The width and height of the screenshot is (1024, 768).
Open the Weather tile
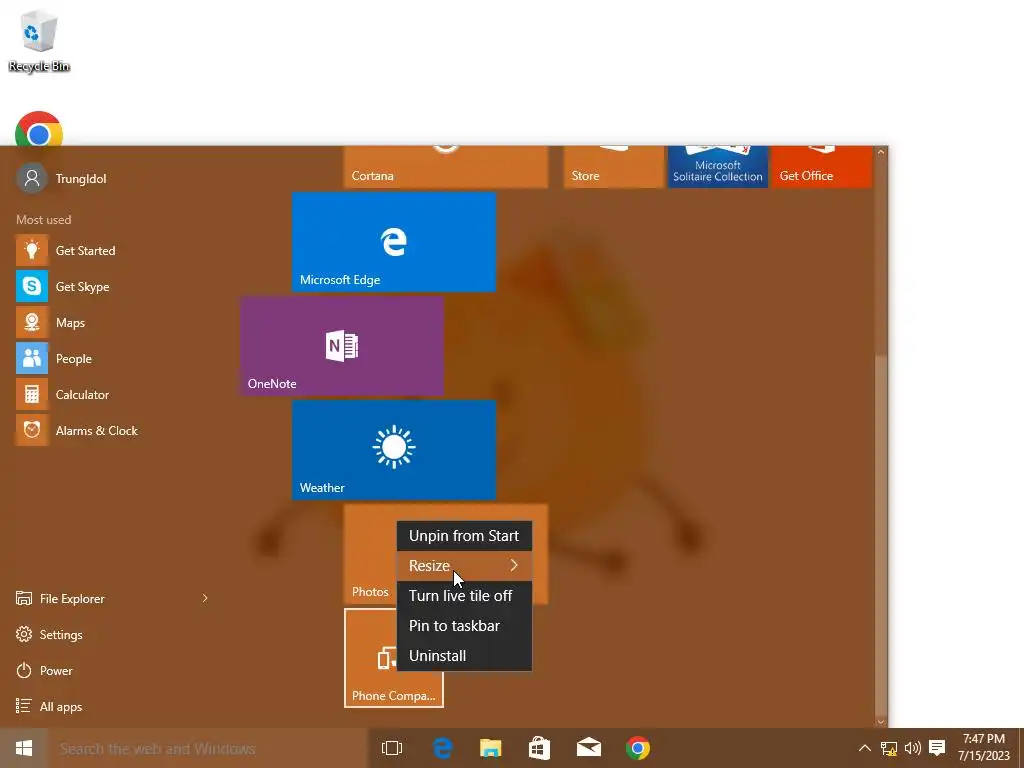coord(394,450)
